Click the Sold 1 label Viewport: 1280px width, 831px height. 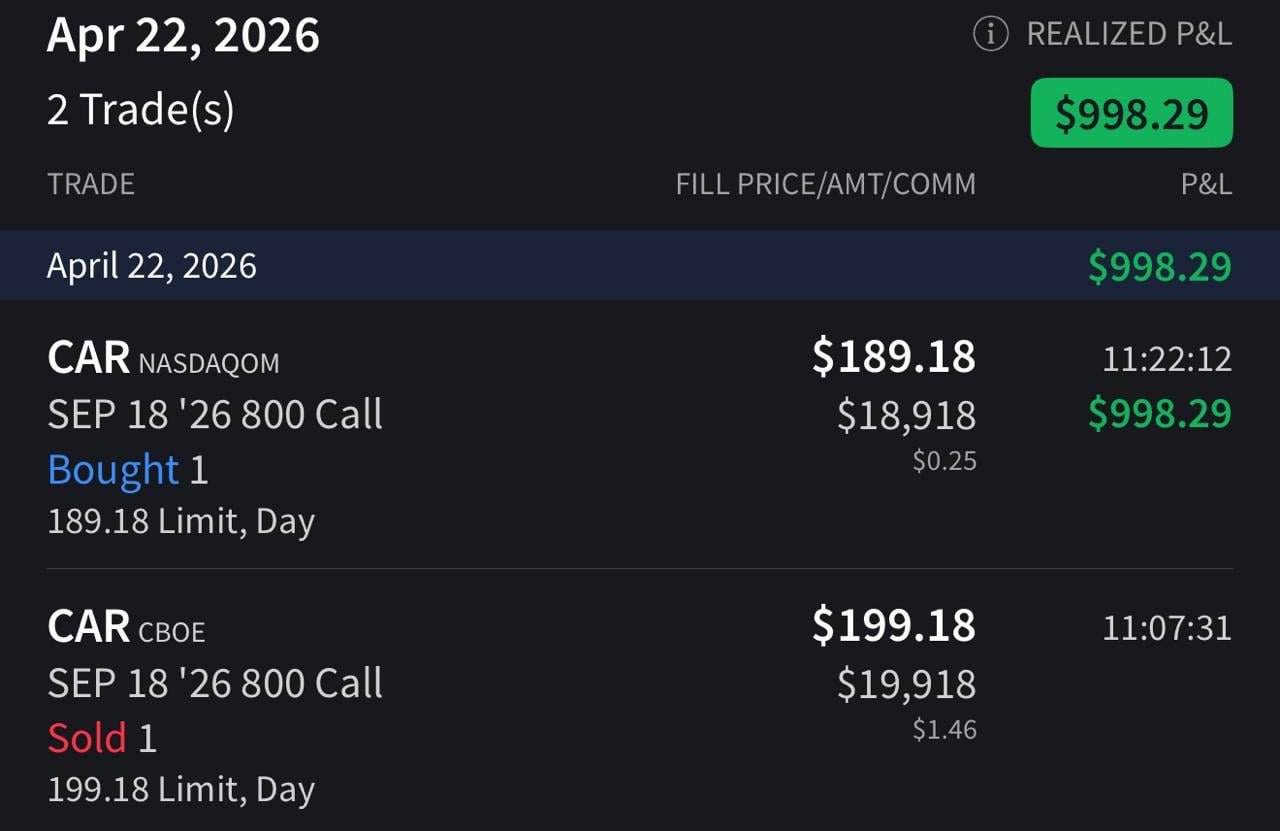[102, 738]
